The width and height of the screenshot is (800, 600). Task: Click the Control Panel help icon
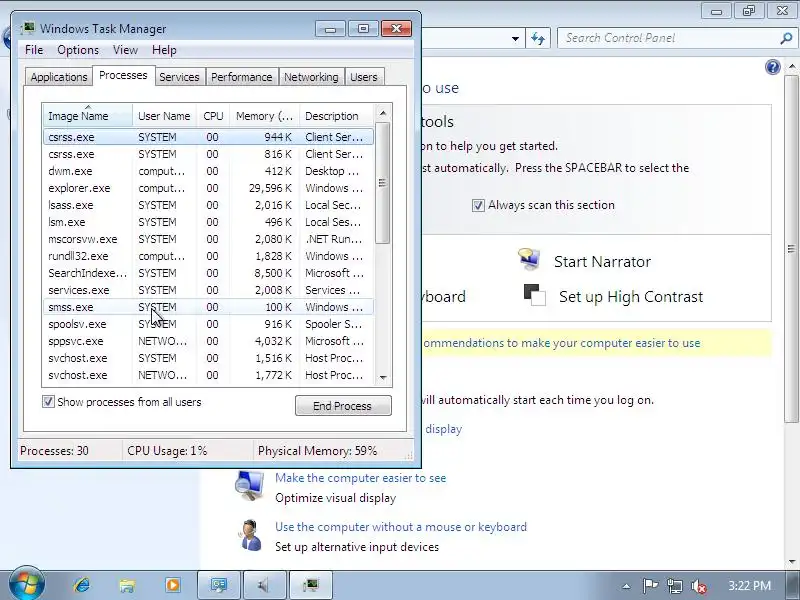pos(772,67)
